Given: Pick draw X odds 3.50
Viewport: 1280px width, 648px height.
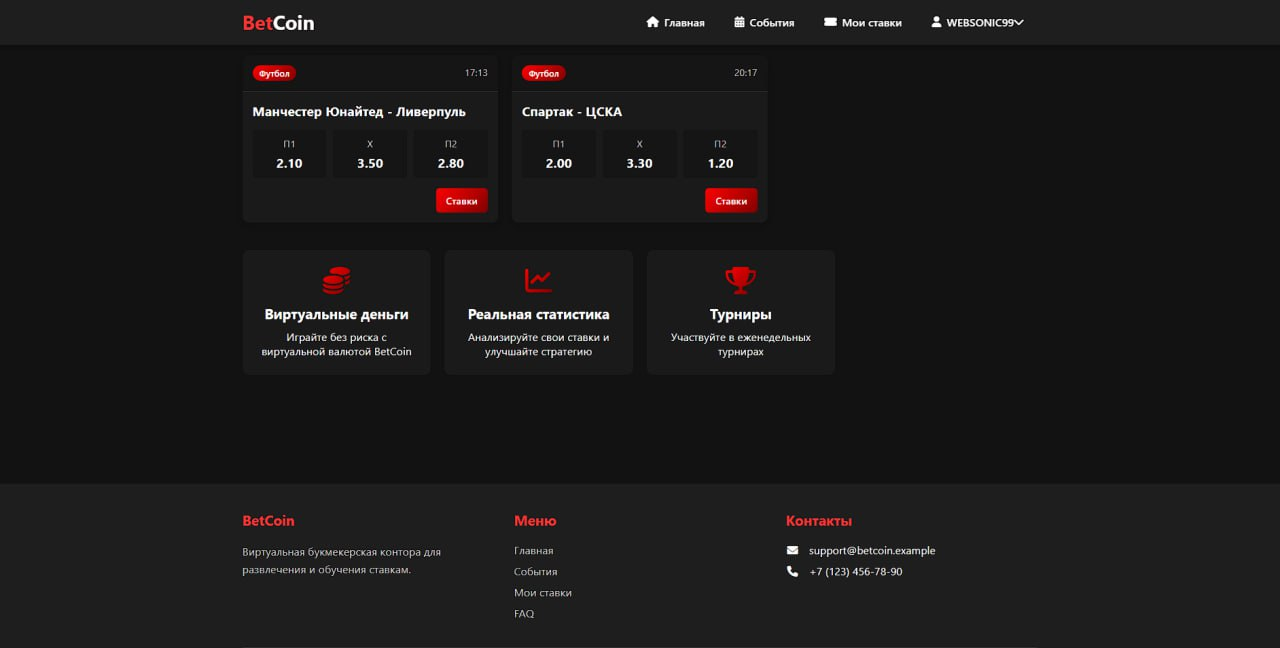Looking at the screenshot, I should (370, 154).
